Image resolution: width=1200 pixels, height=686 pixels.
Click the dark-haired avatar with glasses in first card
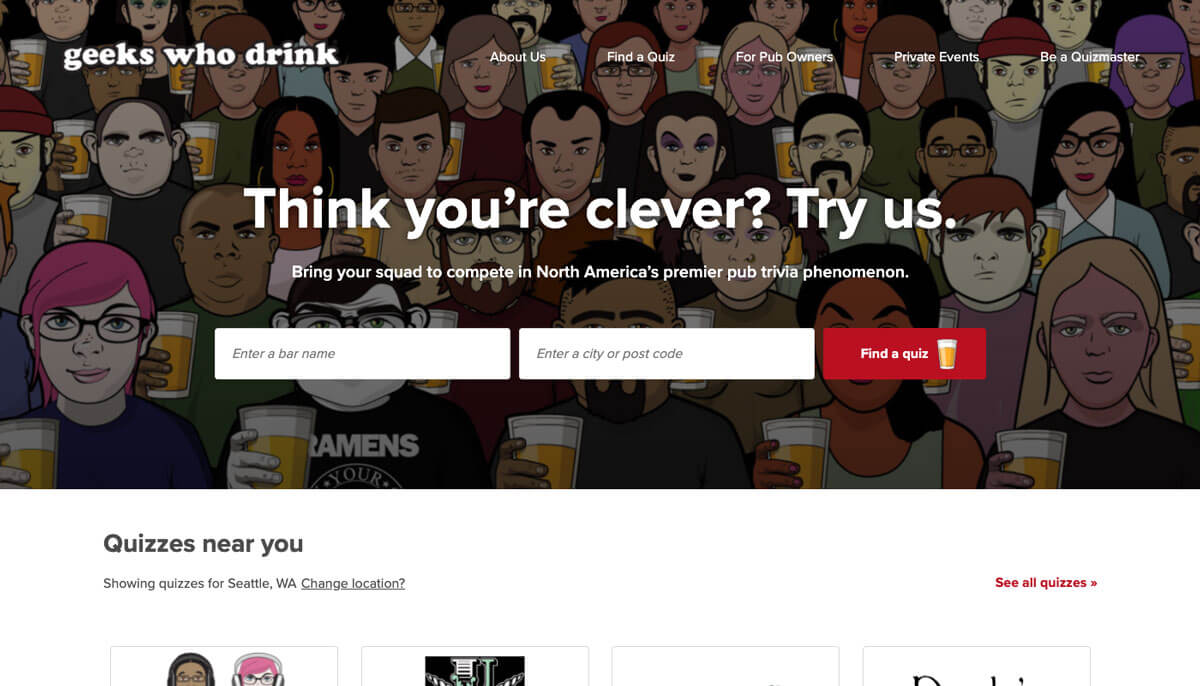tap(191, 670)
